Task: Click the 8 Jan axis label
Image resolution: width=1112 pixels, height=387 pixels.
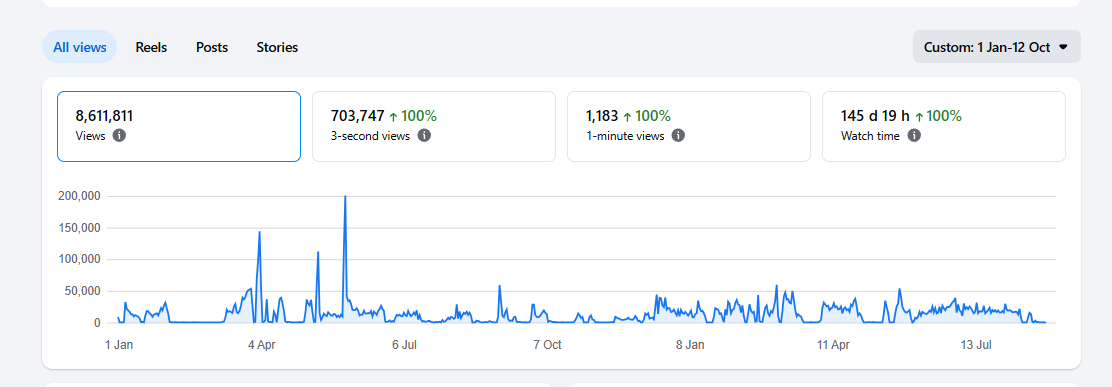Action: (x=690, y=345)
